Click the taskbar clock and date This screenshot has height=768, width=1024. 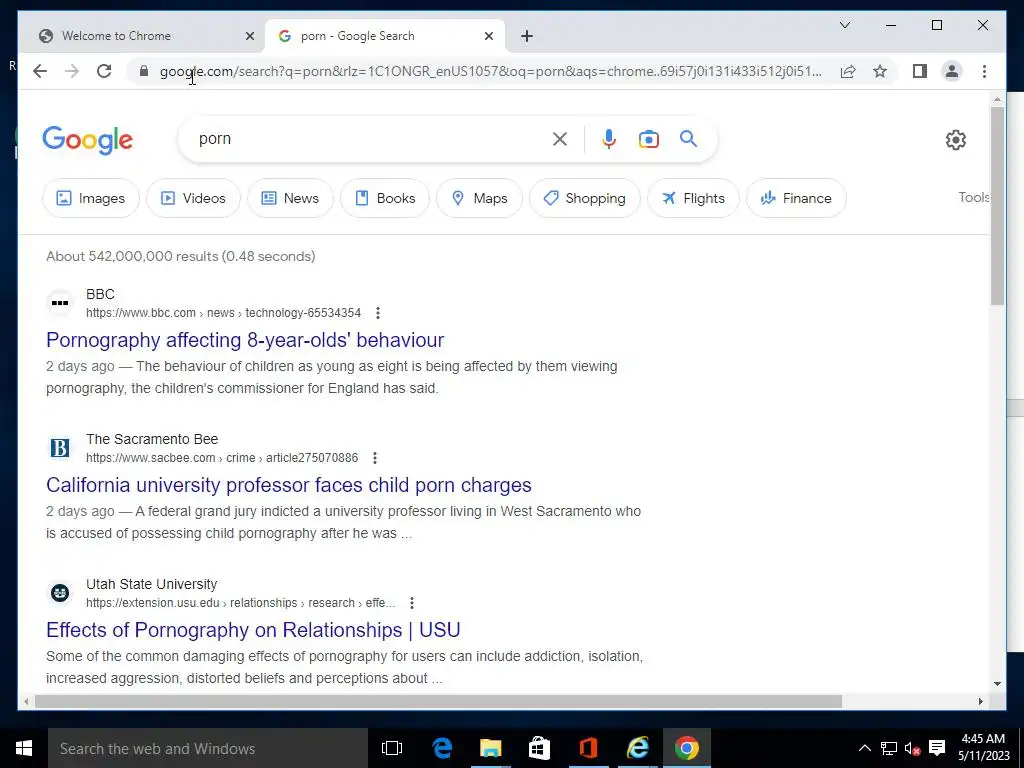(x=984, y=748)
